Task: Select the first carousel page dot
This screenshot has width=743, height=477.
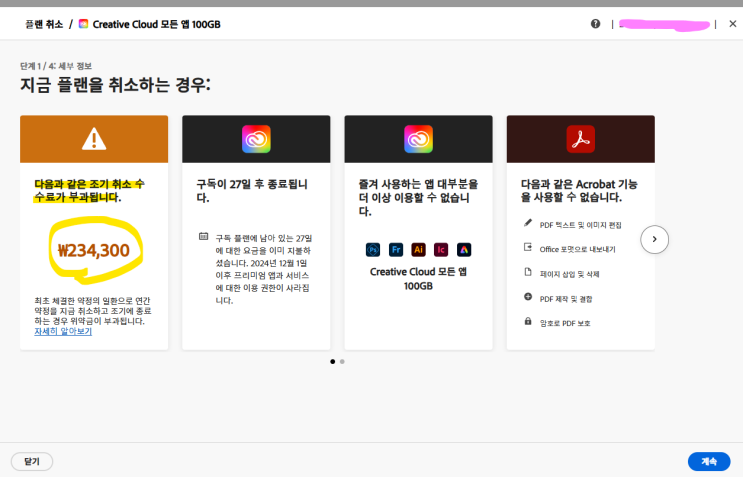Action: coord(333,361)
